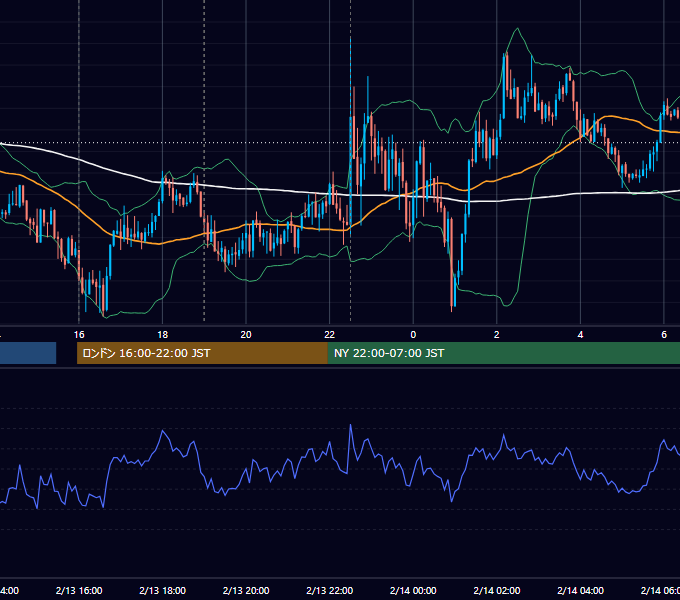Click hour label 6 on the chart axis
This screenshot has width=680, height=600.
click(x=664, y=335)
